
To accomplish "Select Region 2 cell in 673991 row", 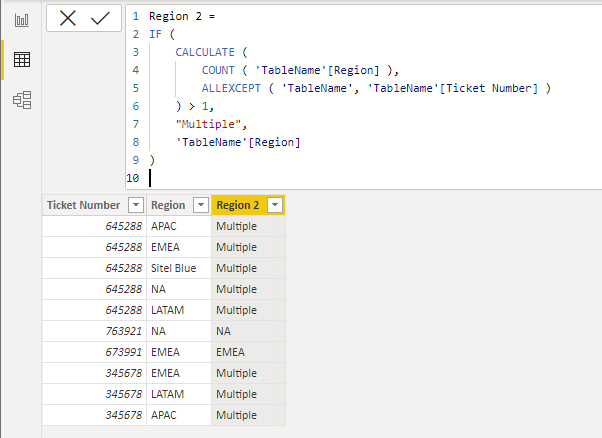I will [248, 352].
